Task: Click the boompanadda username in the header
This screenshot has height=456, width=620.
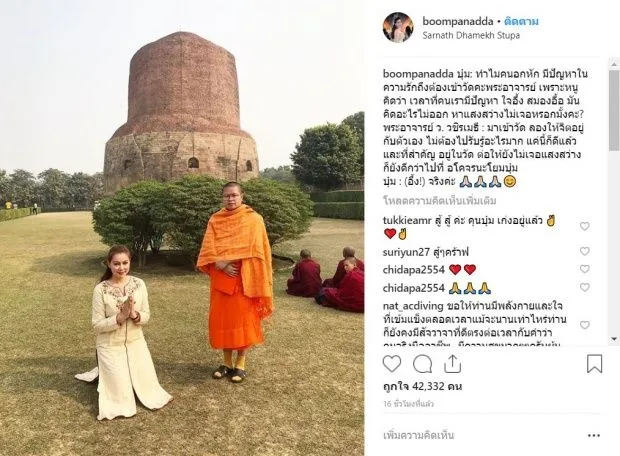Action: pos(457,21)
